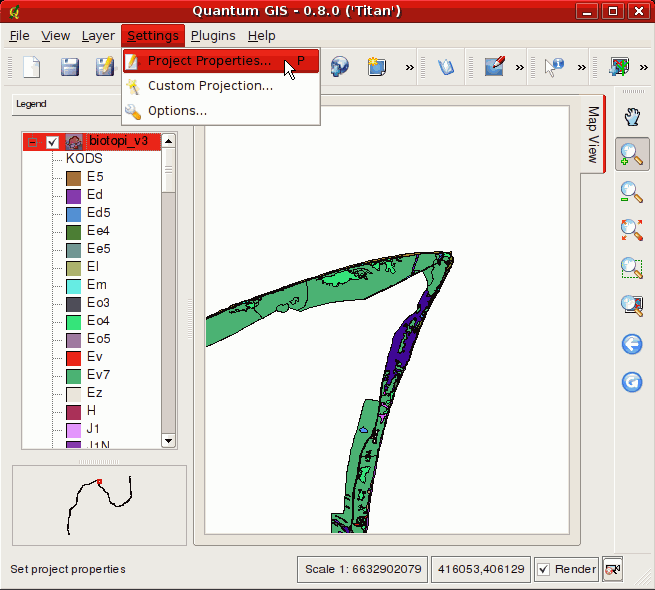Select the Zoom In magnifier tool
This screenshot has height=590, width=655.
[x=632, y=154]
